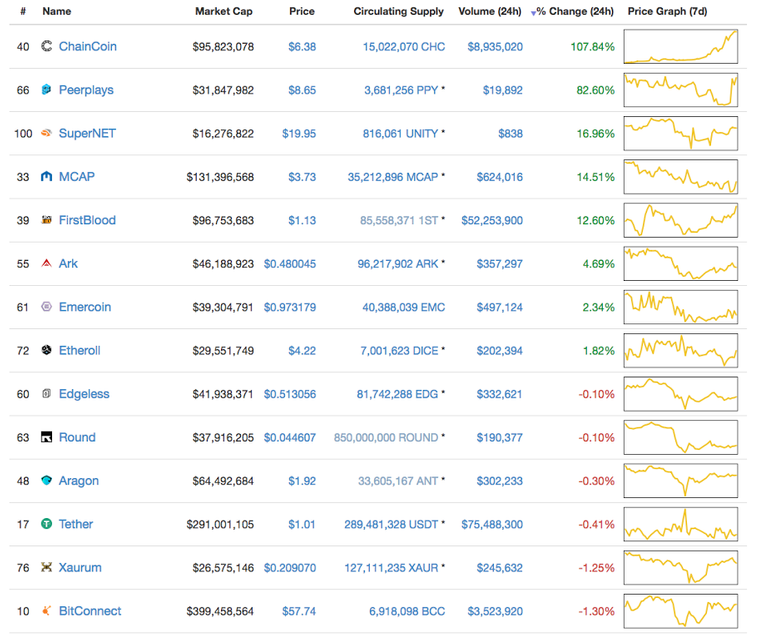The image size is (768, 635).
Task: Open the ChainCoin coin page
Action: click(x=88, y=47)
